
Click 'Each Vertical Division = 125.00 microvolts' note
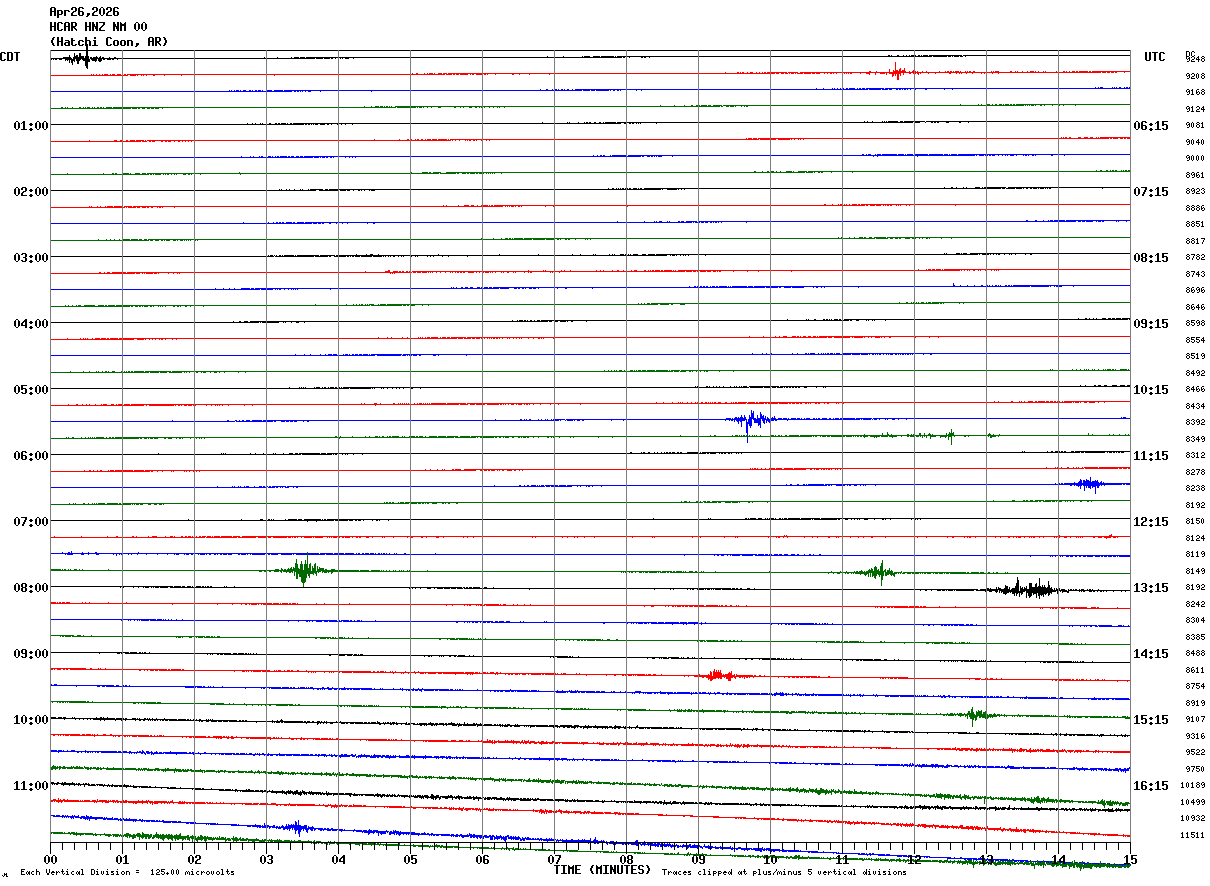[127, 873]
